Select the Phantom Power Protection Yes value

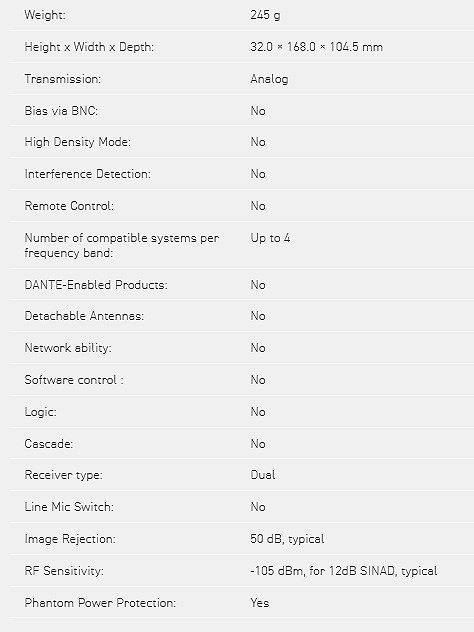point(260,603)
